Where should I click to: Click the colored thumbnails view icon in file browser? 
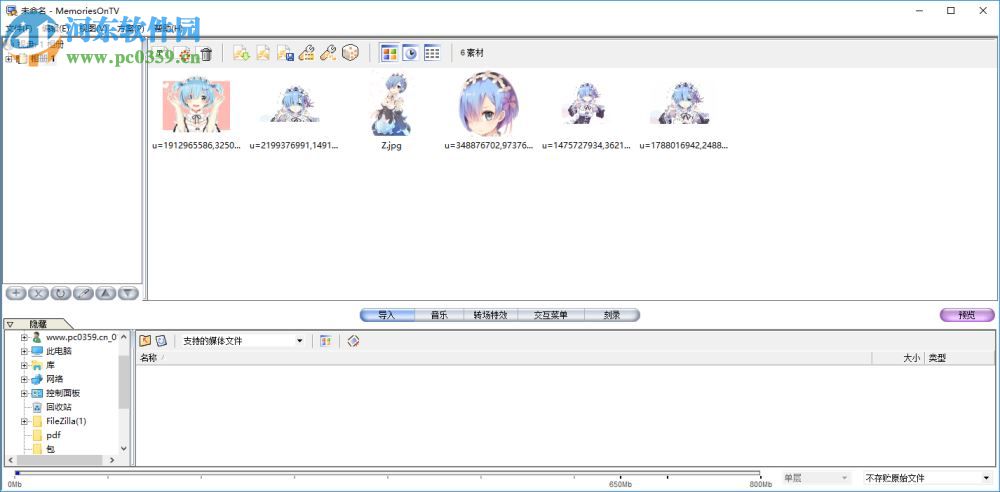coord(326,341)
